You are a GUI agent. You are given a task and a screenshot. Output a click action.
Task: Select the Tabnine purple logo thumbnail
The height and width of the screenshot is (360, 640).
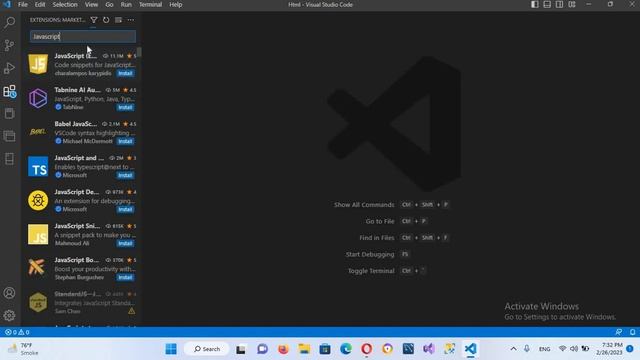point(38,98)
